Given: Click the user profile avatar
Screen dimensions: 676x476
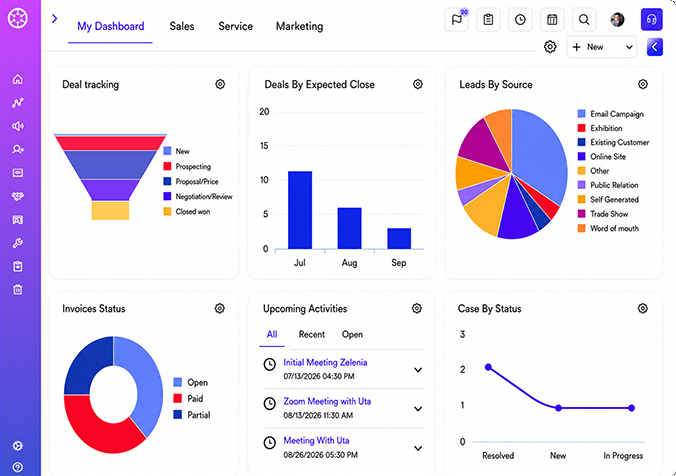Looking at the screenshot, I should [x=617, y=19].
